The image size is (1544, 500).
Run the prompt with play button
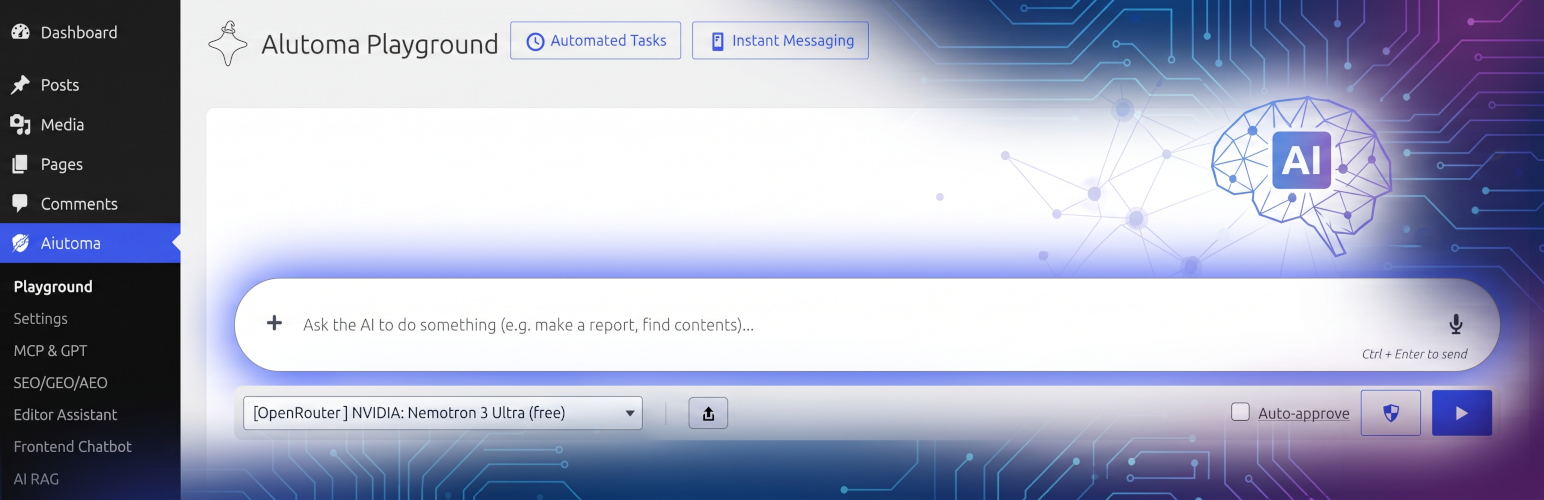[x=1462, y=413]
